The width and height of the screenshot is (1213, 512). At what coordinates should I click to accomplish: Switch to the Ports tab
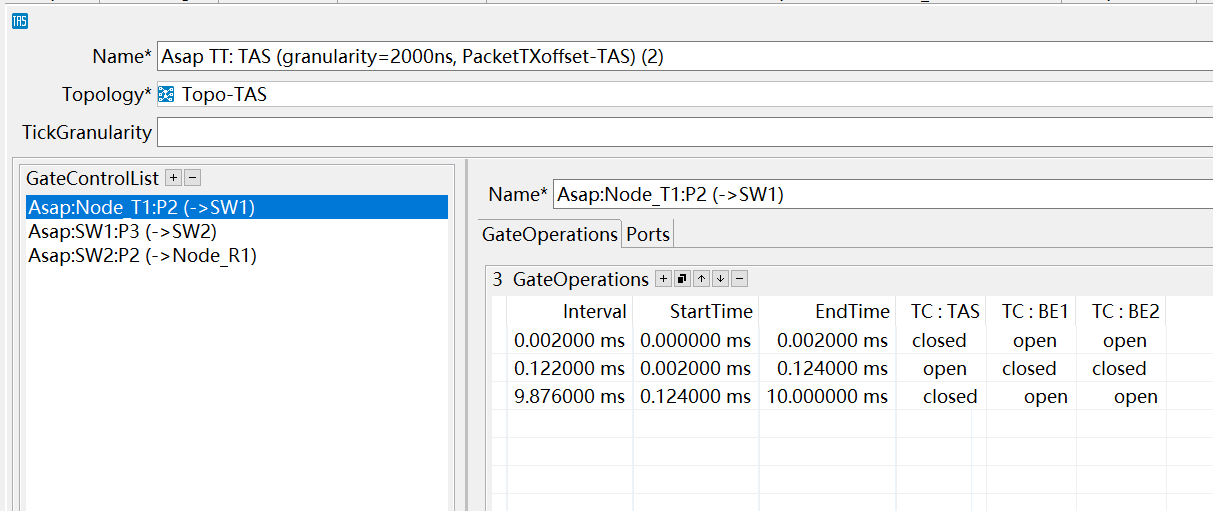[648, 234]
